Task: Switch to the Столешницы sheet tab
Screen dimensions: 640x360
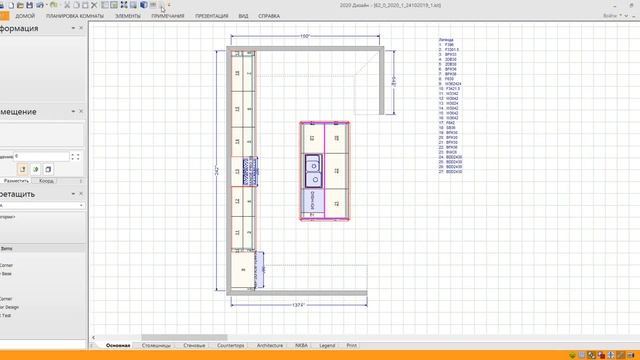Action: click(x=156, y=345)
